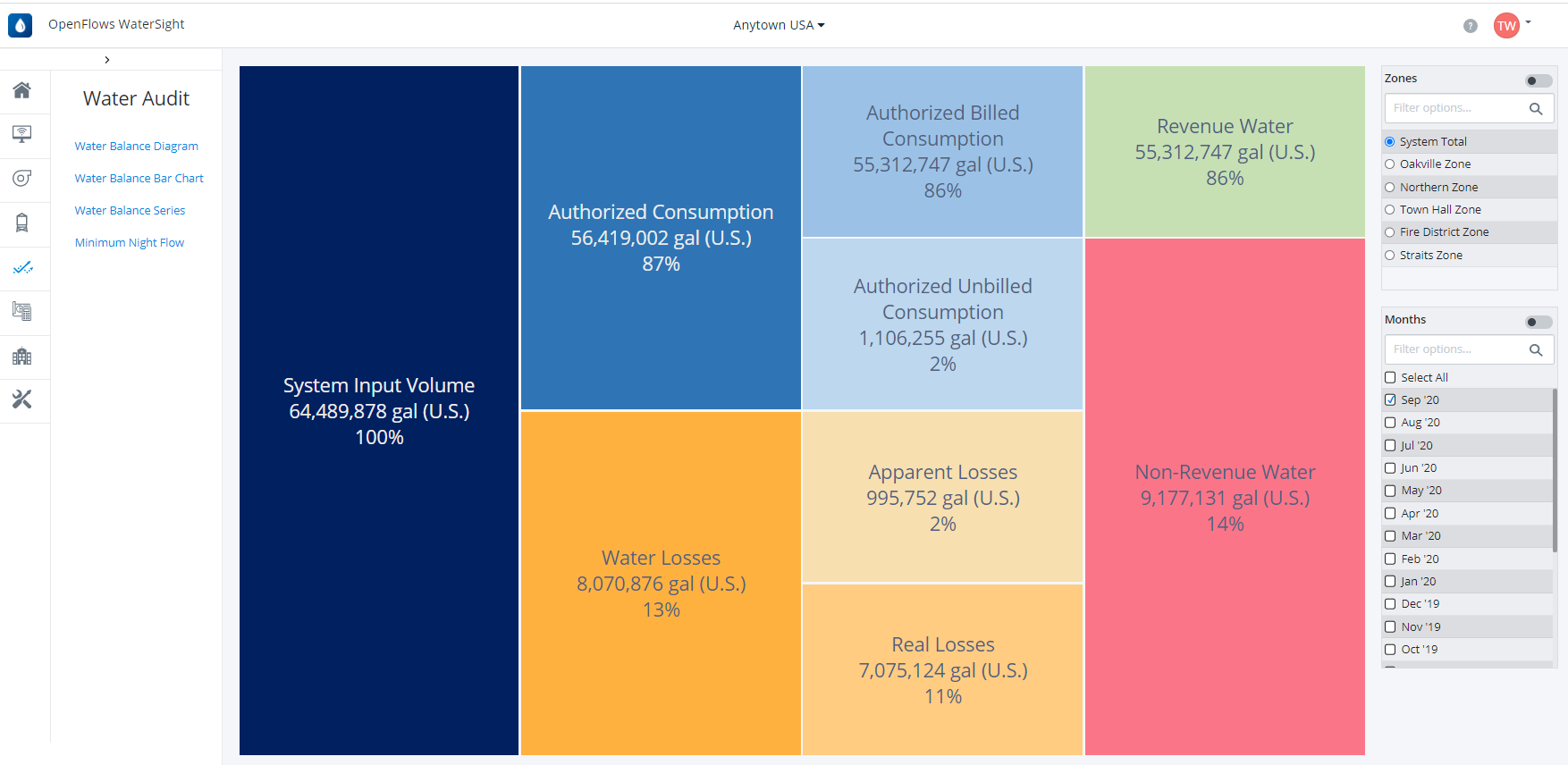The width and height of the screenshot is (1568, 765).
Task: Check the Select All months checkbox
Action: (1390, 377)
